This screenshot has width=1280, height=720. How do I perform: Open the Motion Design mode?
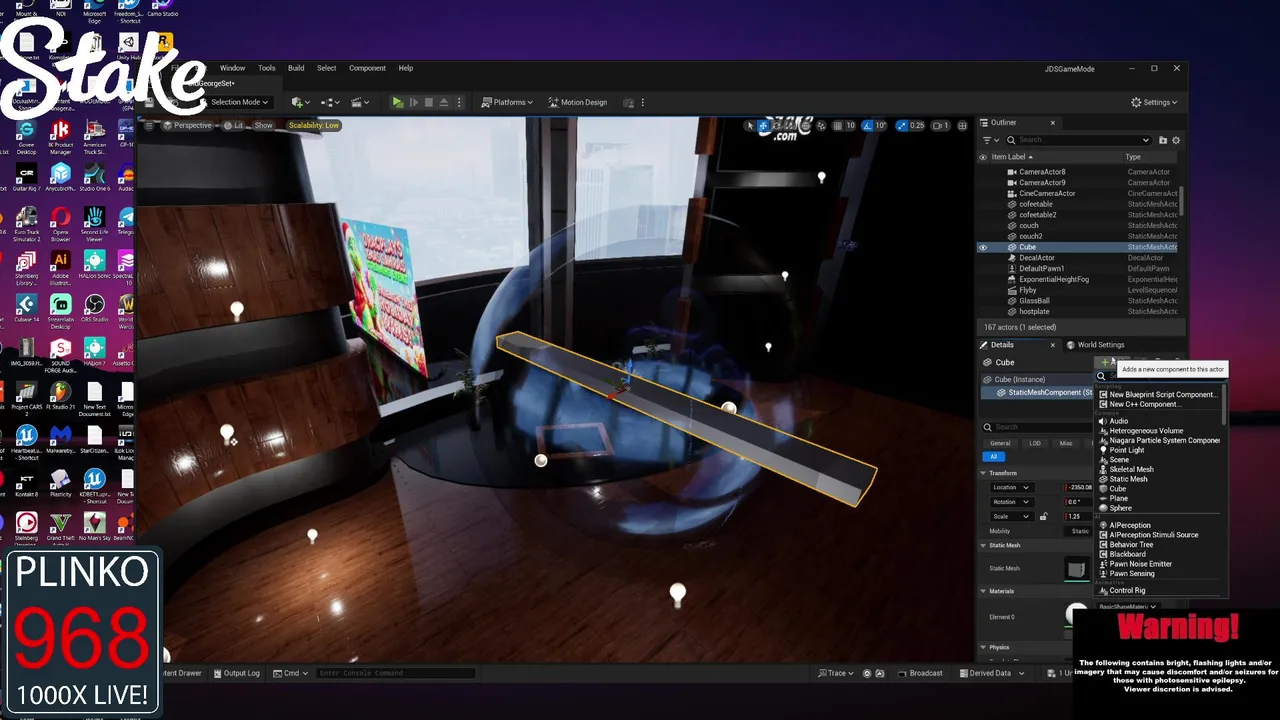[x=577, y=102]
